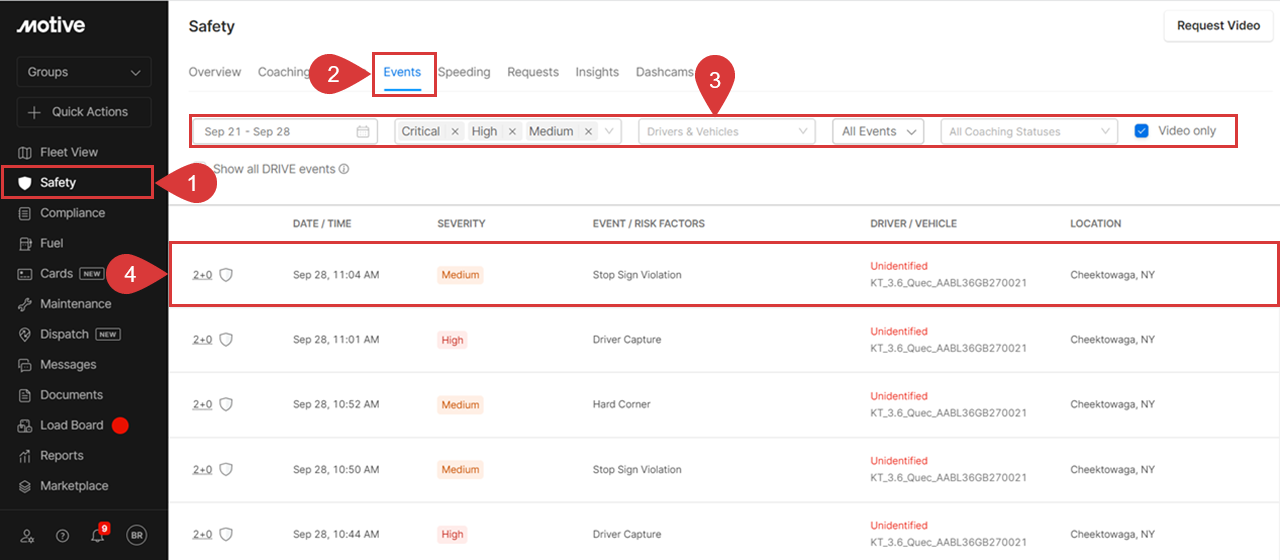Click 2+0 link in 10:50 AM row
The width and height of the screenshot is (1280, 560).
tap(202, 469)
